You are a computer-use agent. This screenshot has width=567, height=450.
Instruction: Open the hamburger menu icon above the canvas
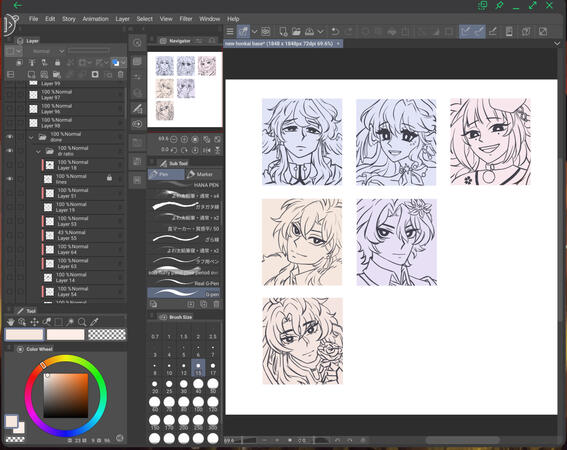pos(230,31)
